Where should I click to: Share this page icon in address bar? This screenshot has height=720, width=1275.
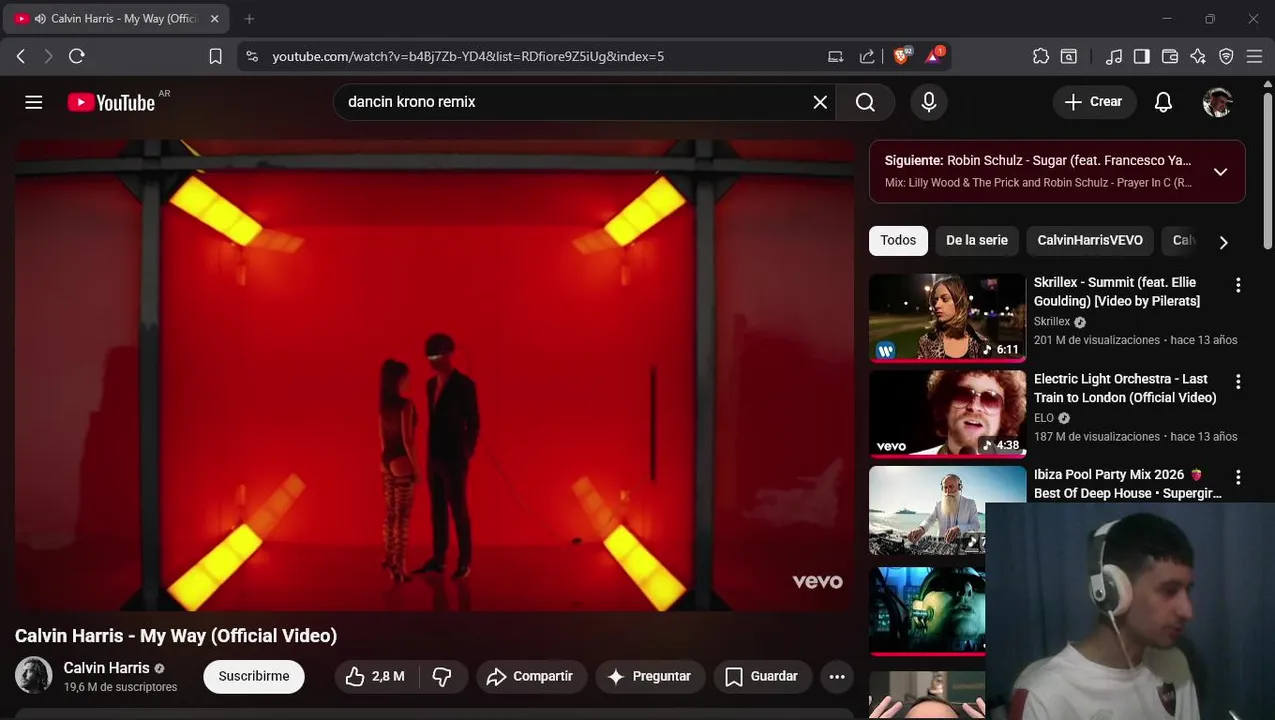pyautogui.click(x=867, y=57)
